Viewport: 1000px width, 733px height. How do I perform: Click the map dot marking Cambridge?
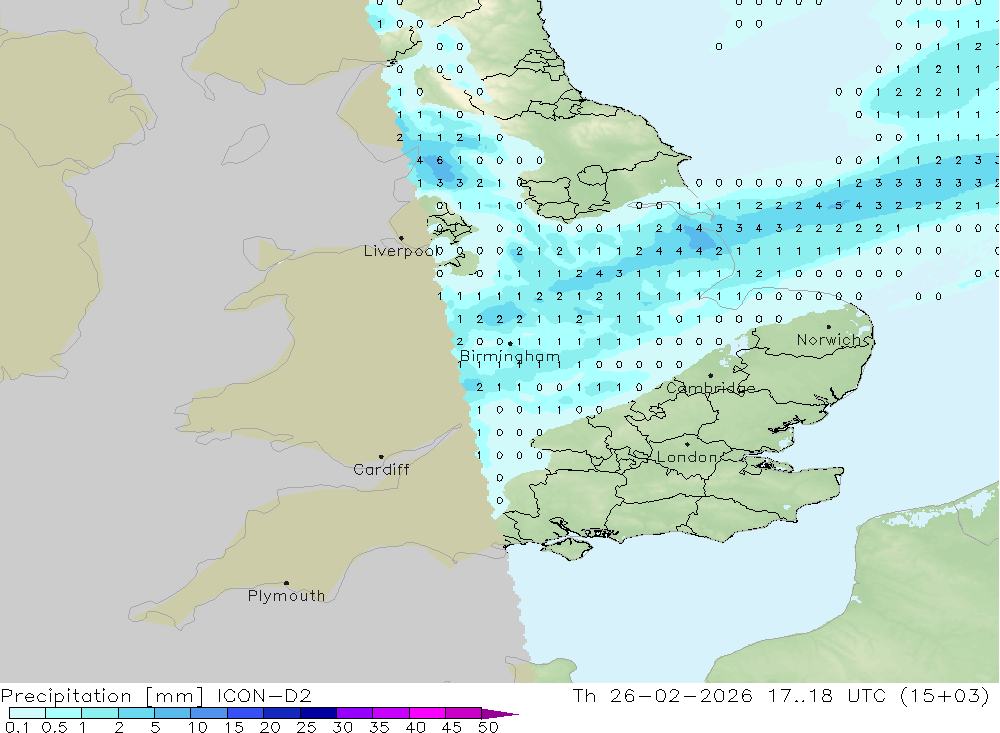pos(710,376)
